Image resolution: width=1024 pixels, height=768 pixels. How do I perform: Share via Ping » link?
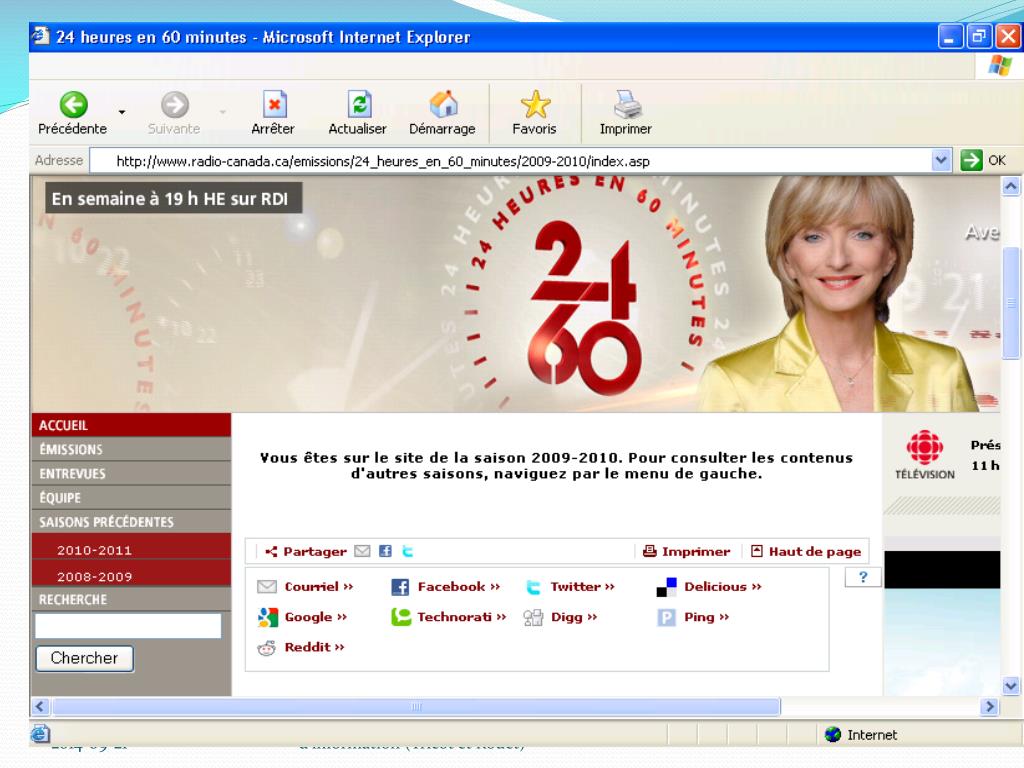click(x=707, y=617)
